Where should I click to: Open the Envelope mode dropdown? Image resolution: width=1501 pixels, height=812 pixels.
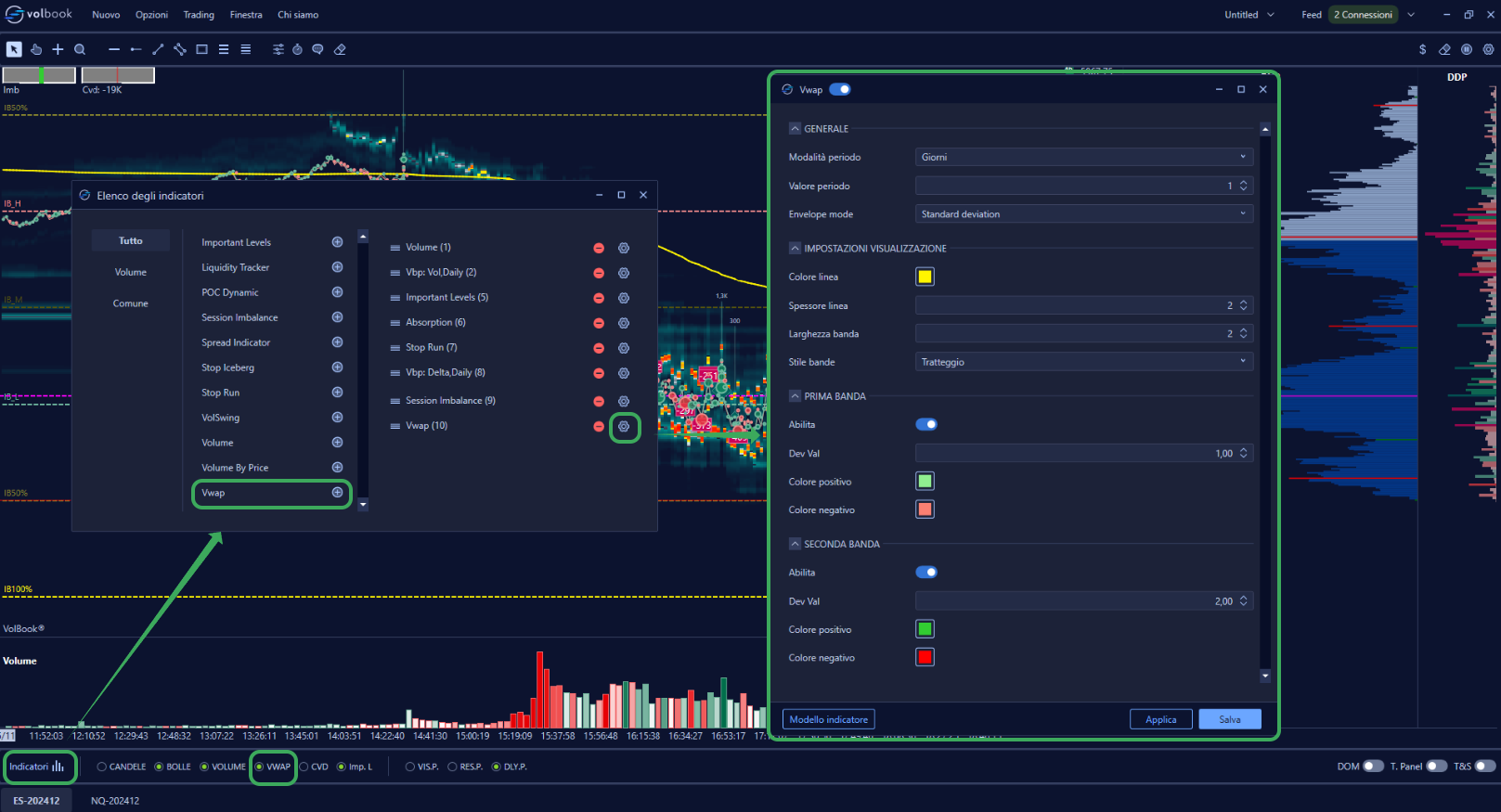[1084, 214]
